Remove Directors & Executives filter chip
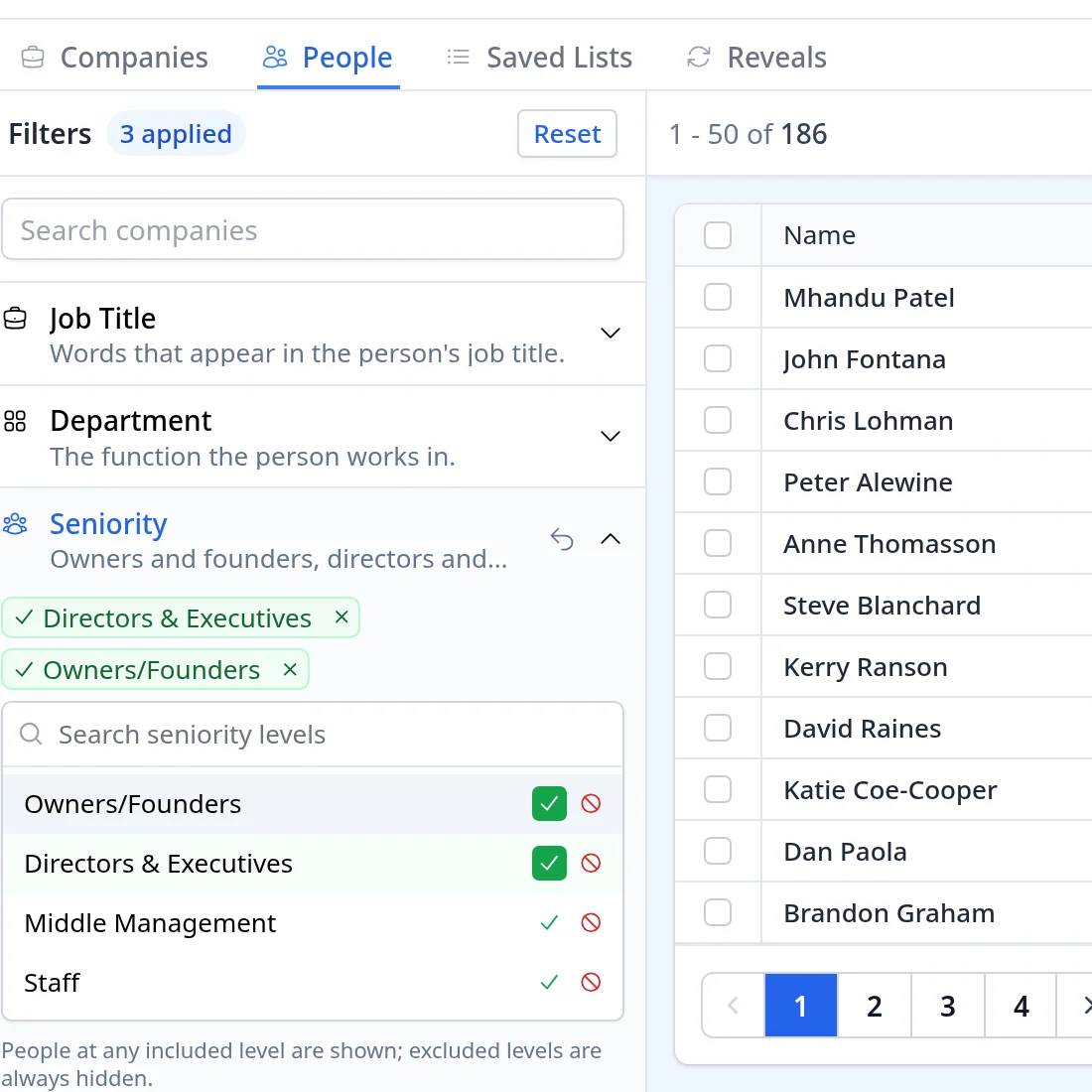The width and height of the screenshot is (1092, 1092). (x=341, y=617)
